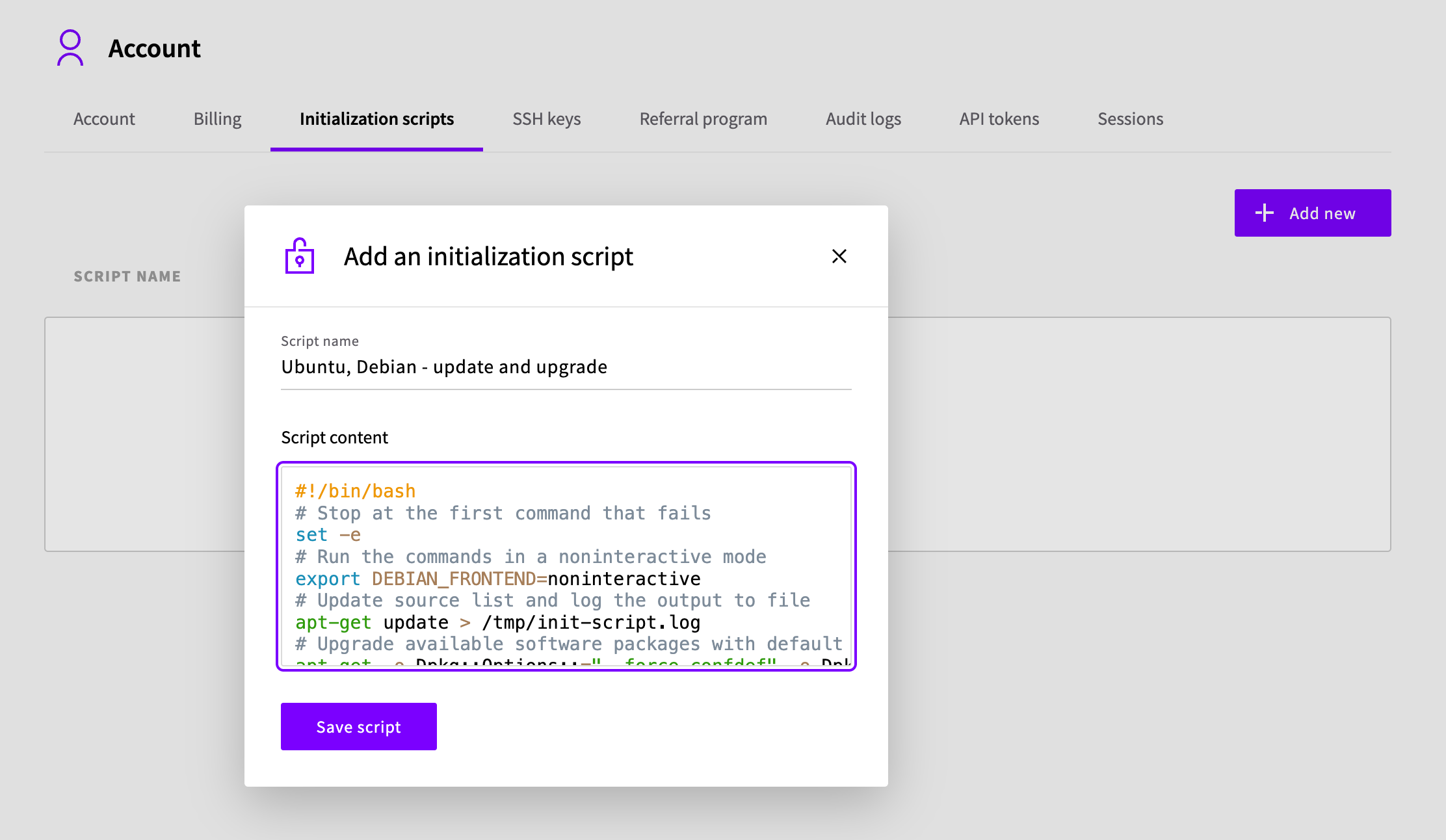
Task: Focus the Script name input field
Action: (x=566, y=367)
